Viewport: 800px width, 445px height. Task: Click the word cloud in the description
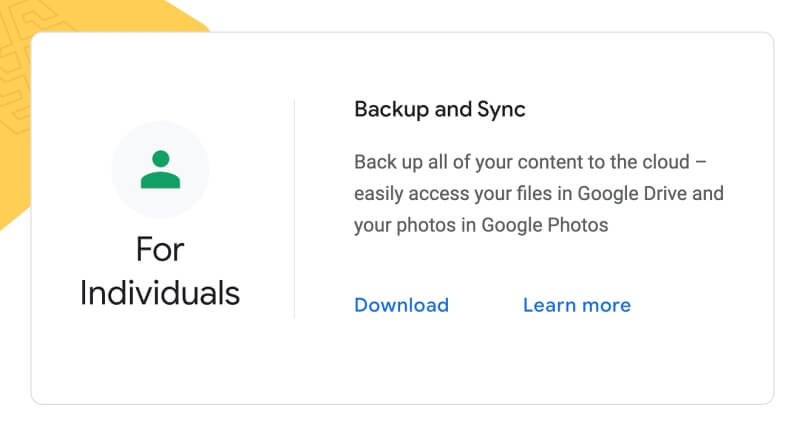tap(665, 162)
